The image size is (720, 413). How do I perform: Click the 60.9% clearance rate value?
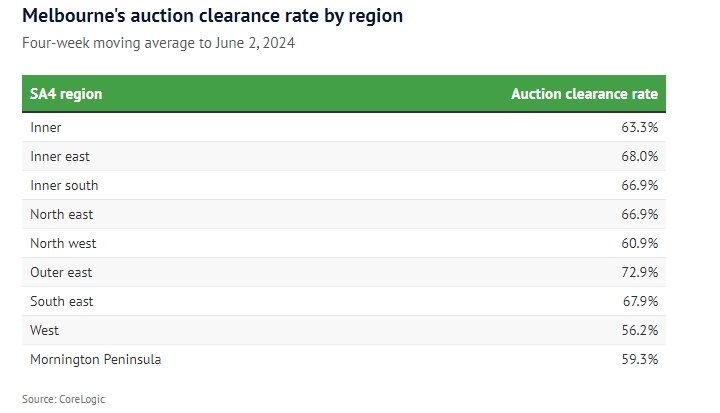pos(639,243)
